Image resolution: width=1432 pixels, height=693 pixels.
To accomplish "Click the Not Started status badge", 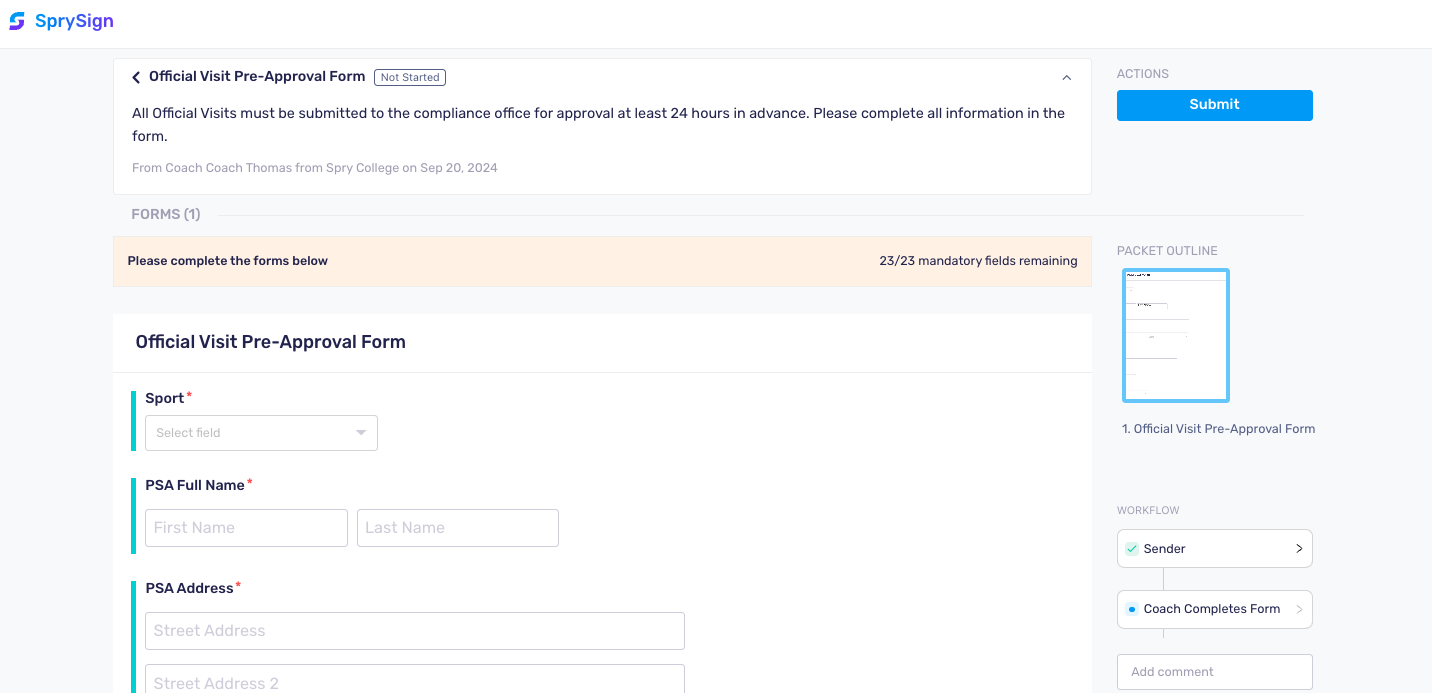I will (x=410, y=77).
